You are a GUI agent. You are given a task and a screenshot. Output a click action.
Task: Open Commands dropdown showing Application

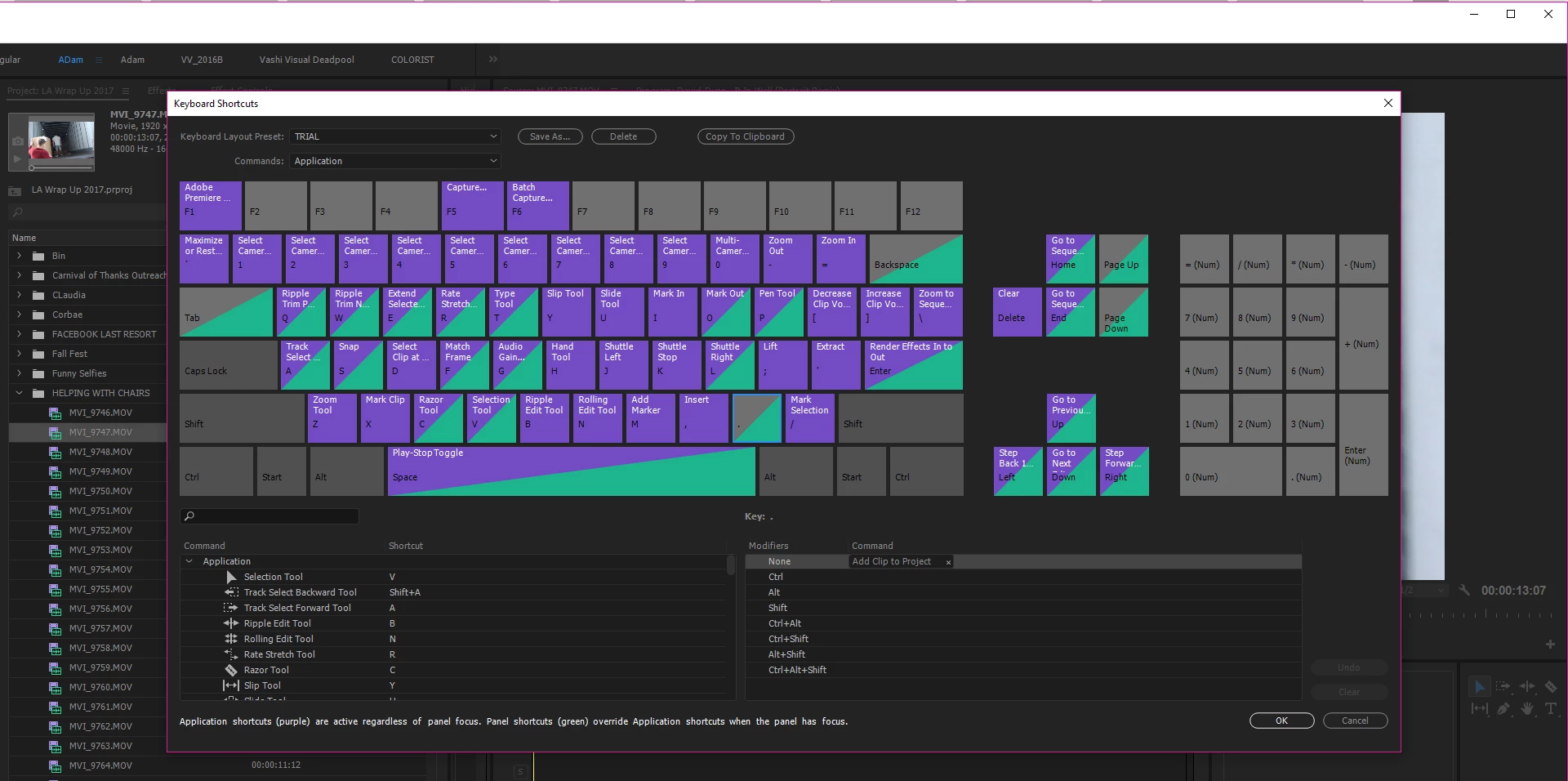coord(394,161)
